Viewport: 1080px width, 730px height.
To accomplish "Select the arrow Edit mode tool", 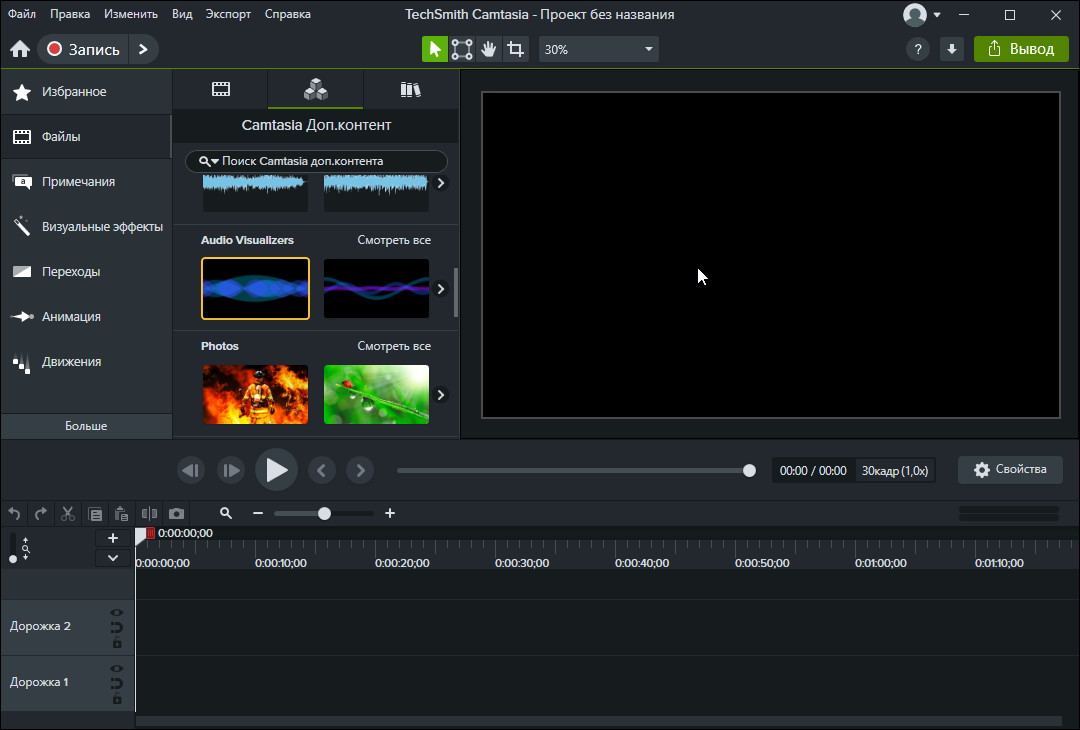I will (435, 49).
